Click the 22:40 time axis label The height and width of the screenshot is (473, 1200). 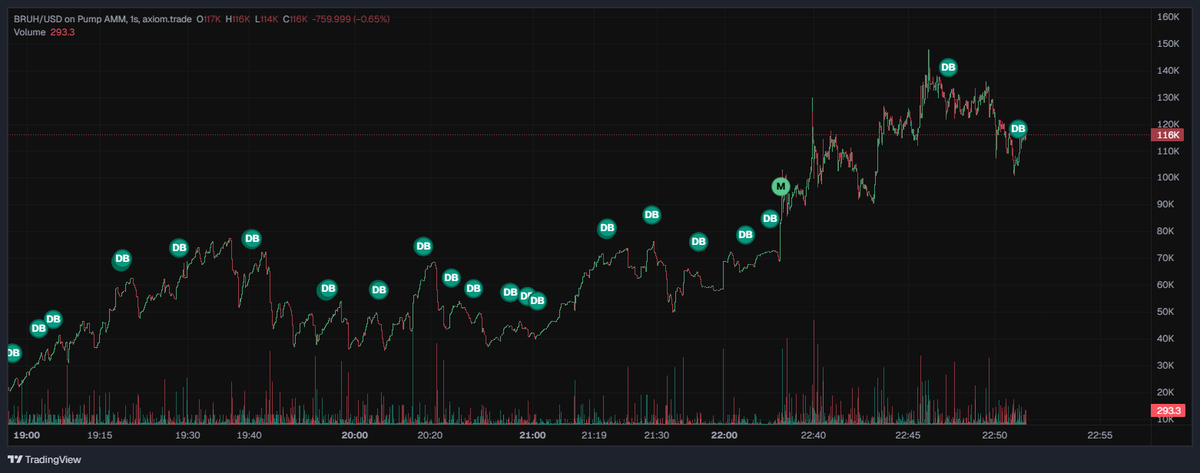[813, 436]
